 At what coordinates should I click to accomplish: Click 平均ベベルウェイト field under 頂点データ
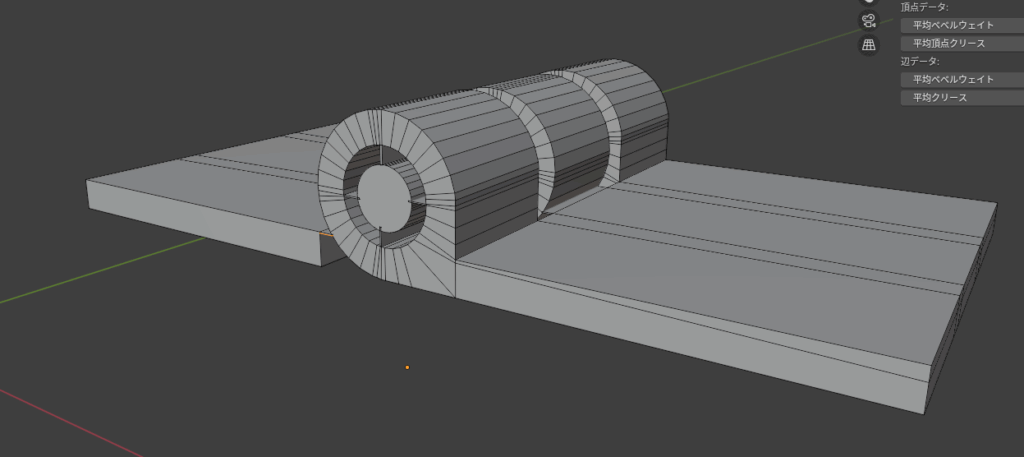click(962, 25)
